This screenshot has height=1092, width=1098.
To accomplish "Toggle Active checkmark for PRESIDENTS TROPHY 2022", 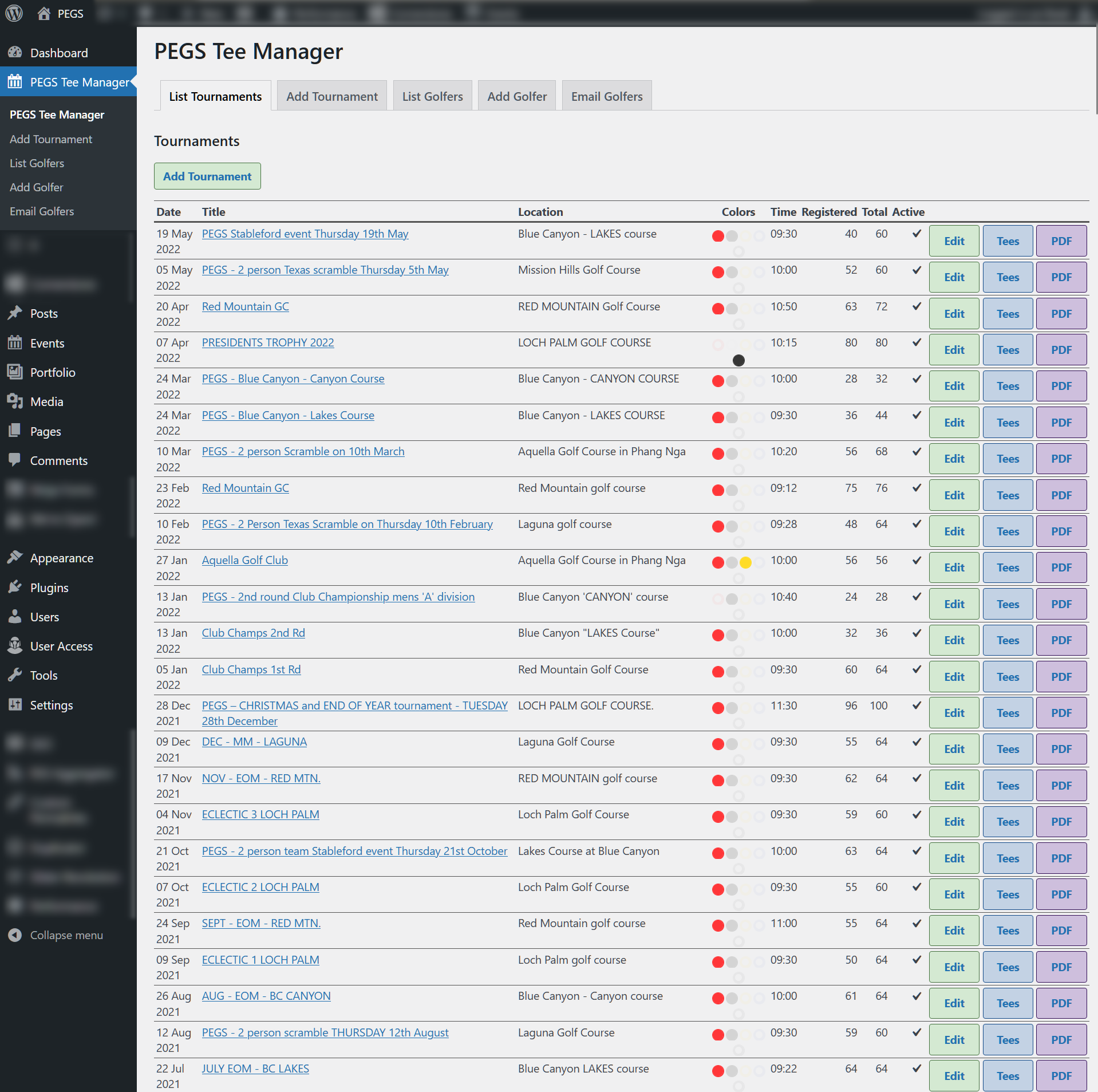I will point(917,342).
